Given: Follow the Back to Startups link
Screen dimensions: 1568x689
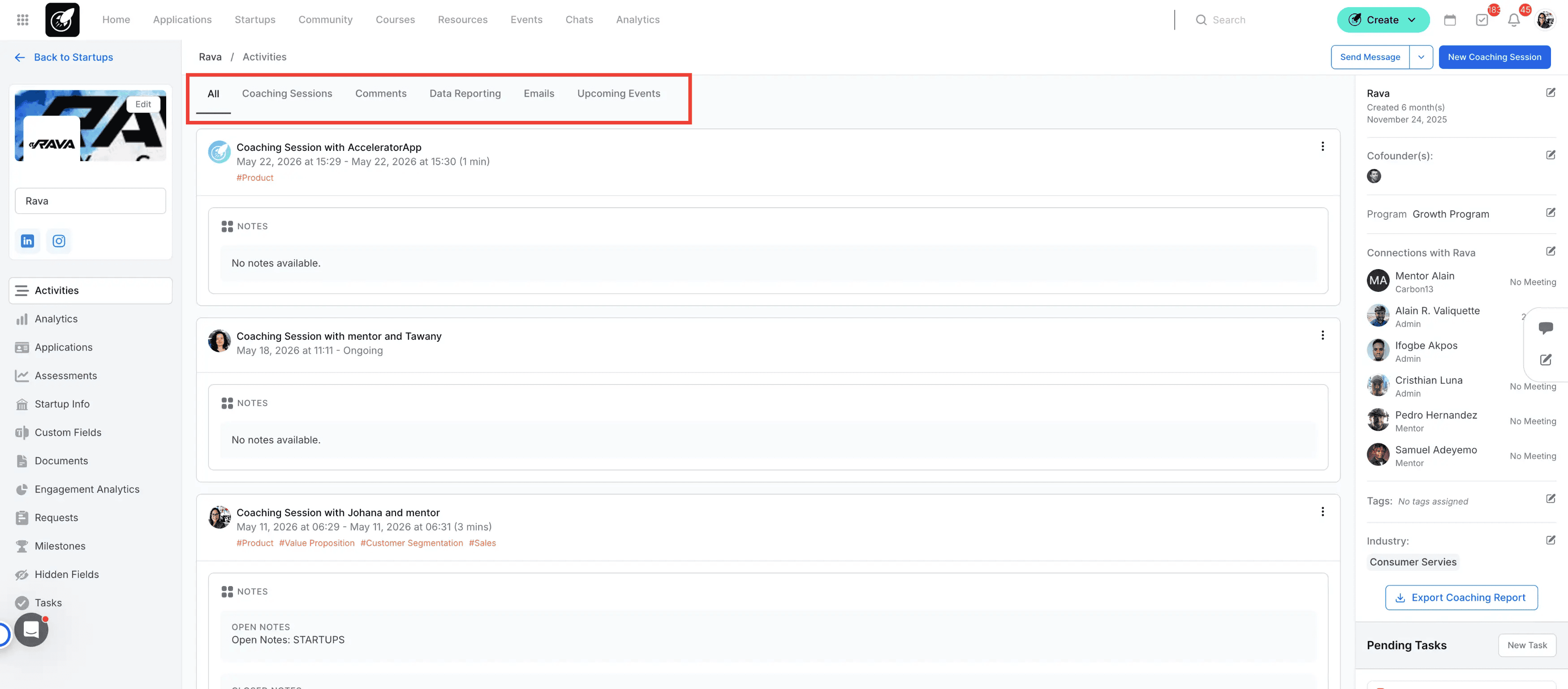Looking at the screenshot, I should click(x=73, y=57).
